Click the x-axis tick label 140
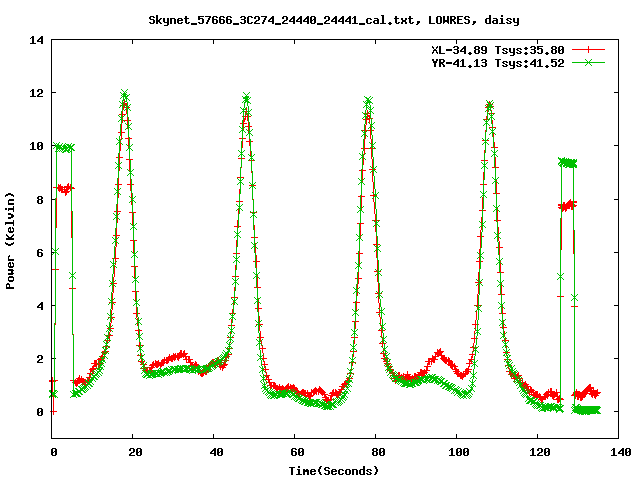 click(621, 452)
